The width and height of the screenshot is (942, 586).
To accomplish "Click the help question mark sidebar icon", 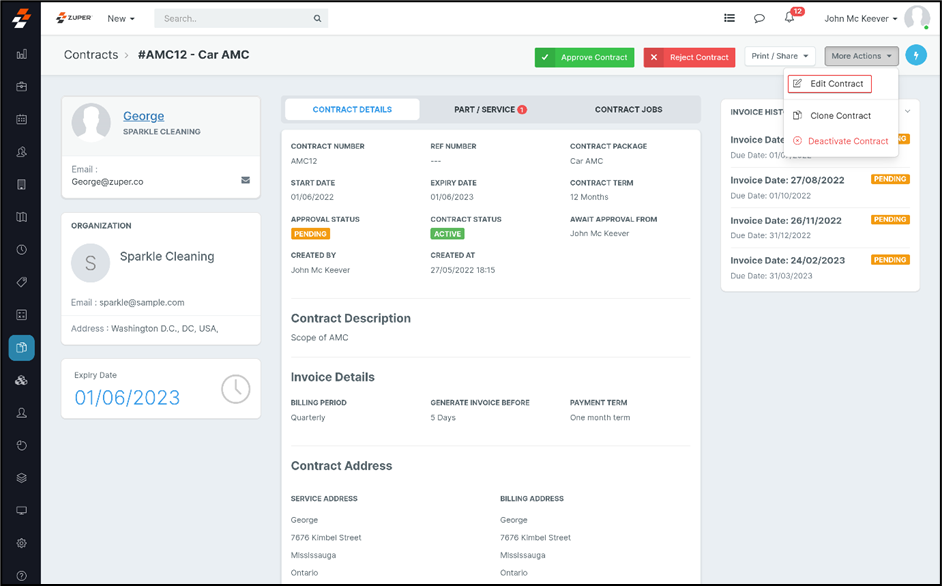I will [x=21, y=575].
